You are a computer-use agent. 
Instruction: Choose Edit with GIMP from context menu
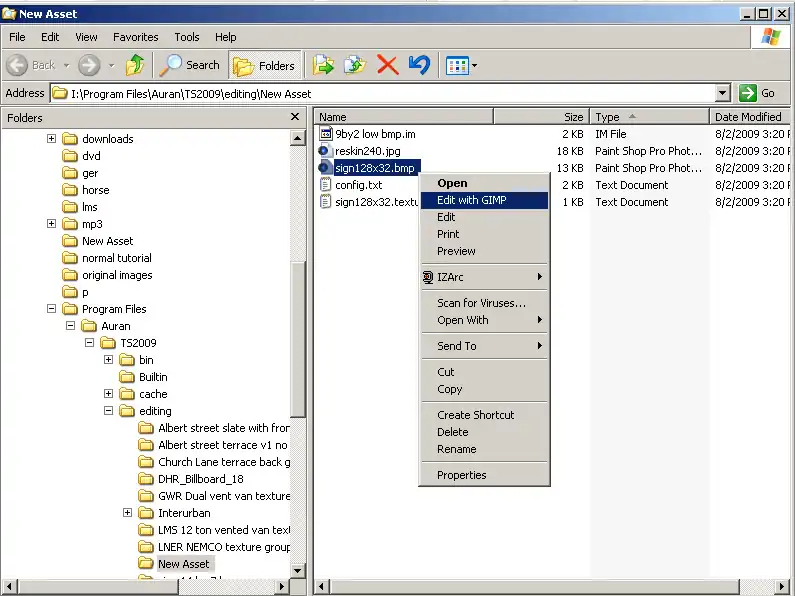pyautogui.click(x=471, y=200)
